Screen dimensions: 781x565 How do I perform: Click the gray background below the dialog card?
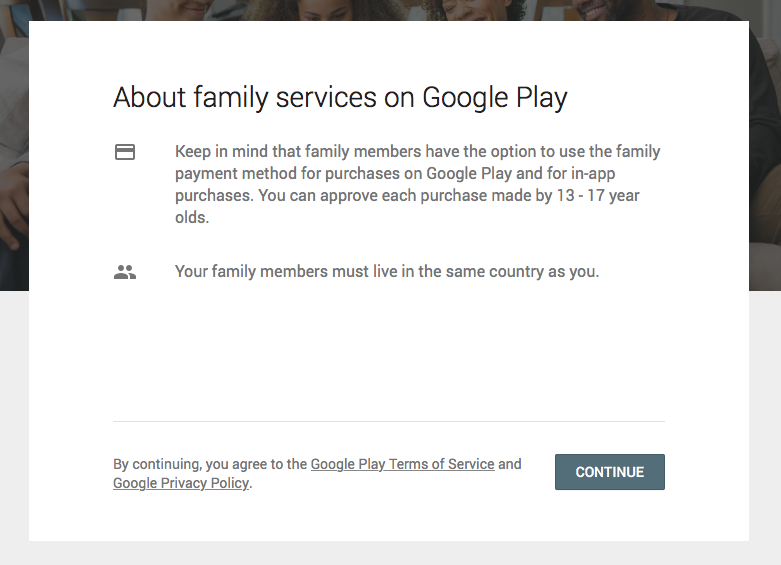point(390,553)
